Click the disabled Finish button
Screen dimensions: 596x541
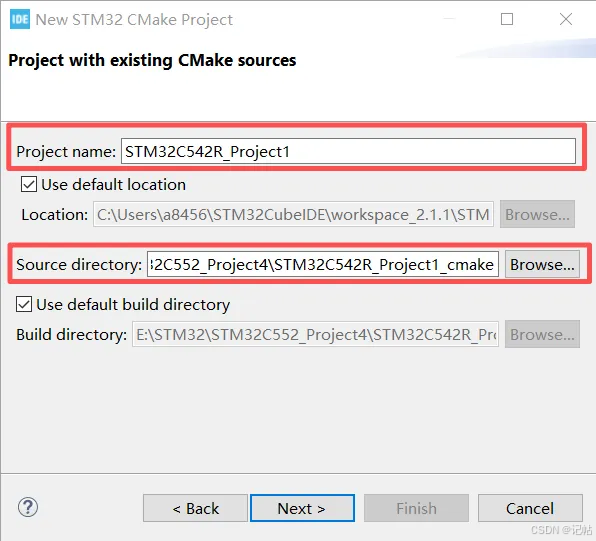[x=416, y=508]
